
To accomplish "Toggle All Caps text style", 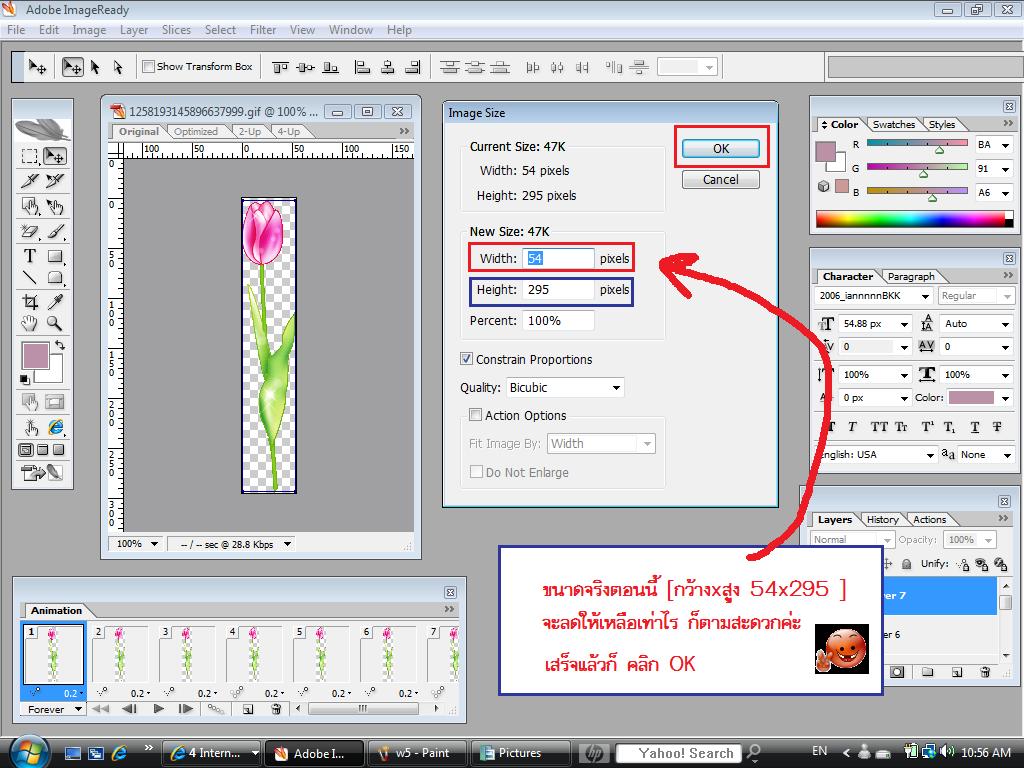I will pos(879,427).
